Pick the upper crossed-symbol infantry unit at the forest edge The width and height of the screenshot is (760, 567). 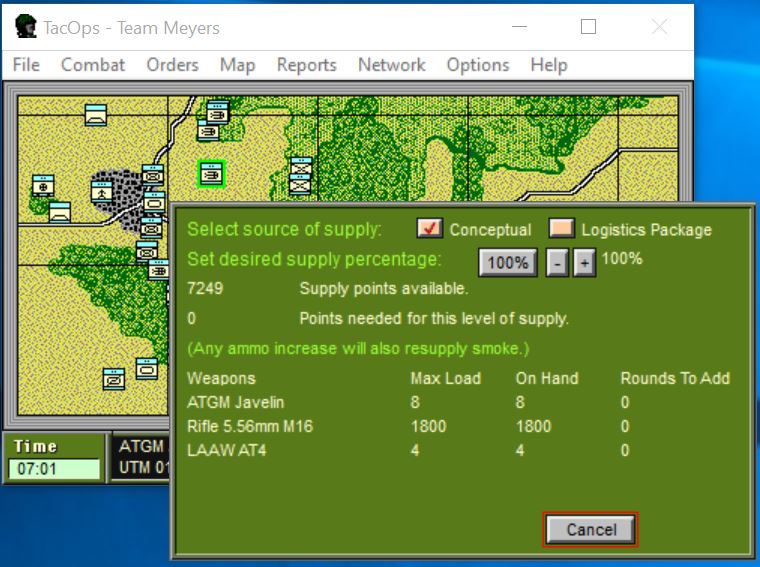point(301,166)
